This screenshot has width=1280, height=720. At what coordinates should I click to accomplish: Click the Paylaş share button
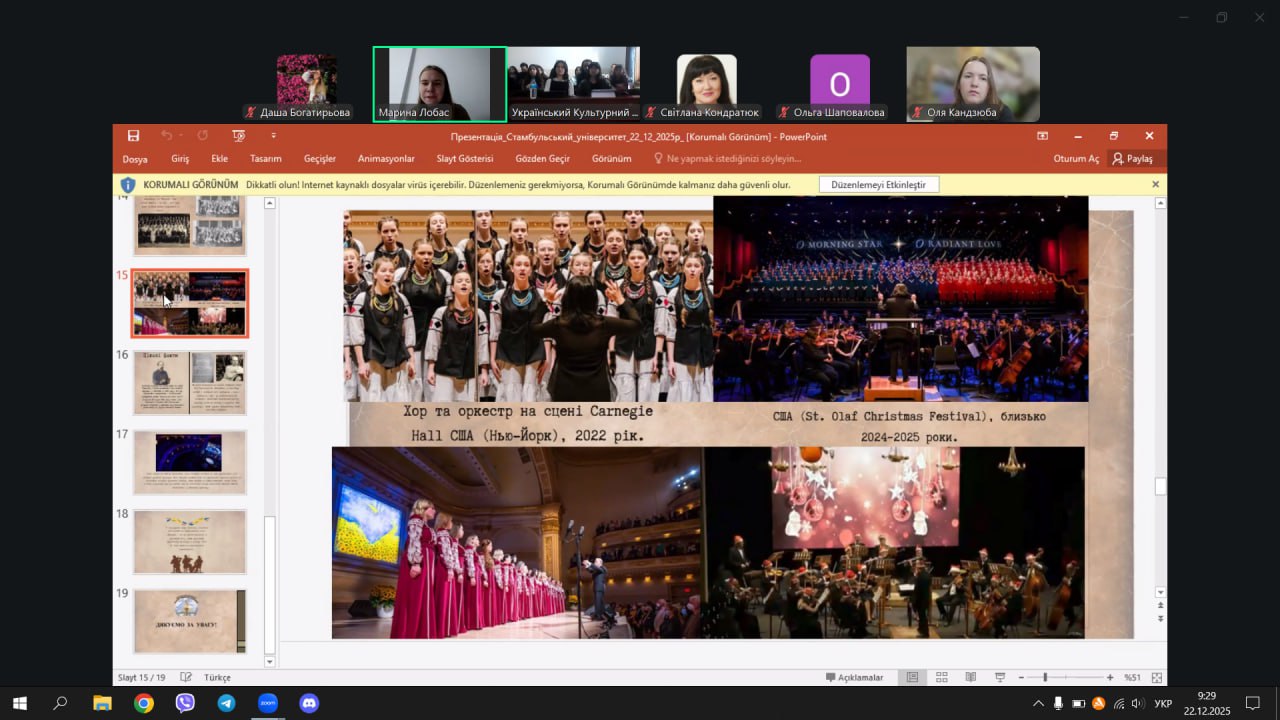(1132, 158)
